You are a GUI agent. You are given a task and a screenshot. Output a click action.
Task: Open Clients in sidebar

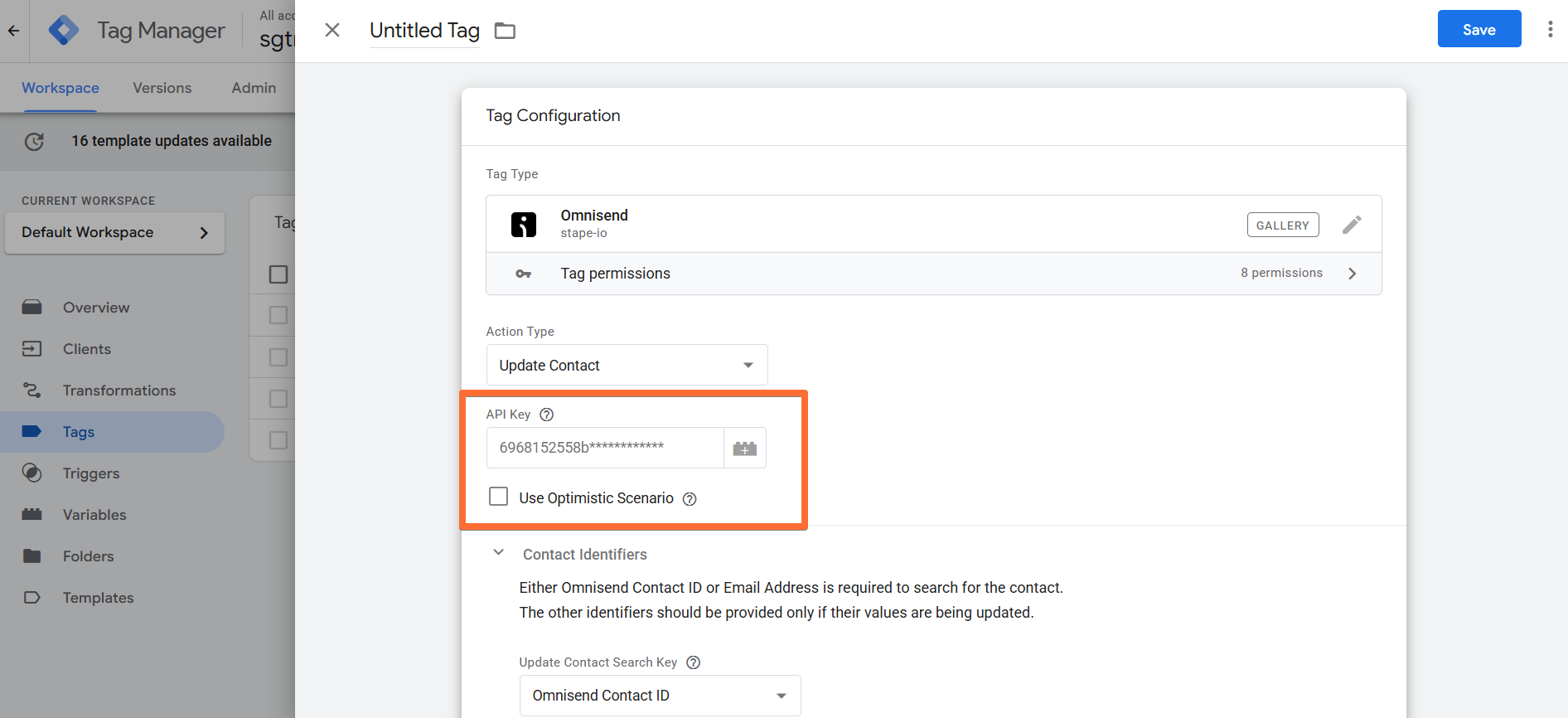point(87,349)
